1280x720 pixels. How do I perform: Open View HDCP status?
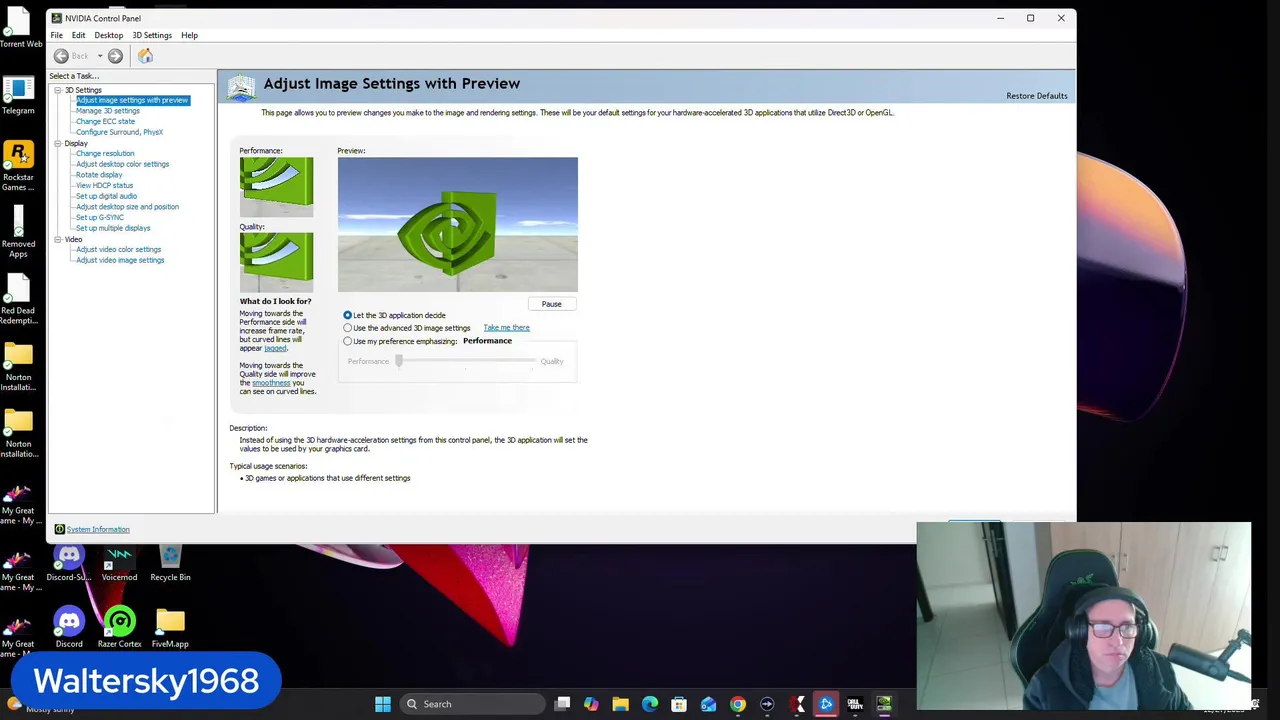[x=104, y=186]
